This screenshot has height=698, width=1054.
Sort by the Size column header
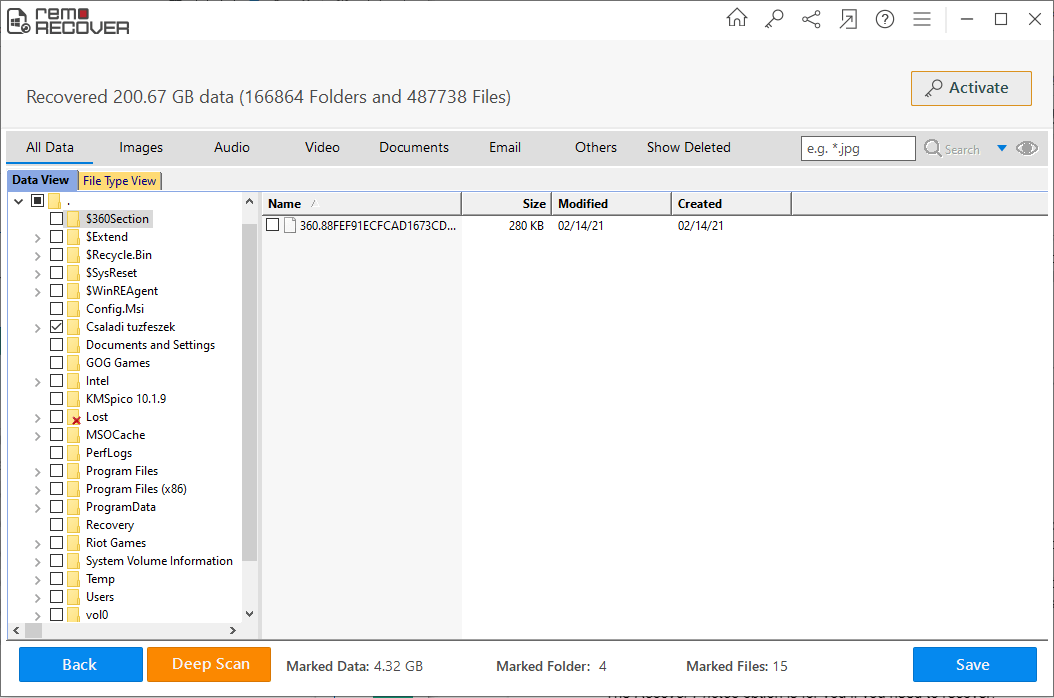pyautogui.click(x=506, y=204)
